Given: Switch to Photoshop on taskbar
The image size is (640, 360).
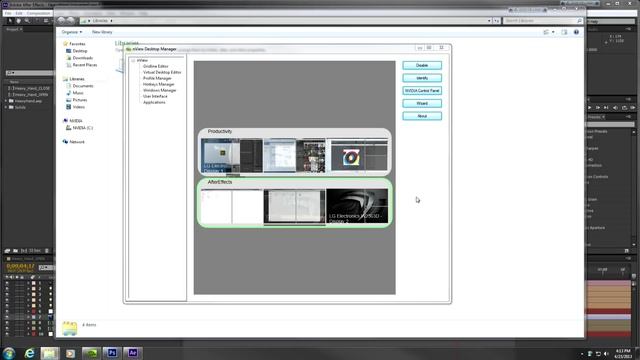Looking at the screenshot, I should 112,353.
